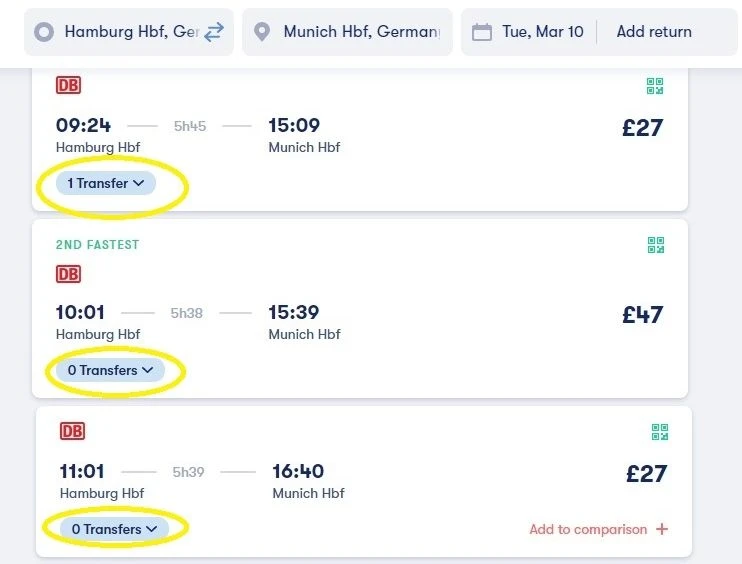Expand the 1 Transfer dropdown
This screenshot has width=742, height=564.
[x=106, y=183]
